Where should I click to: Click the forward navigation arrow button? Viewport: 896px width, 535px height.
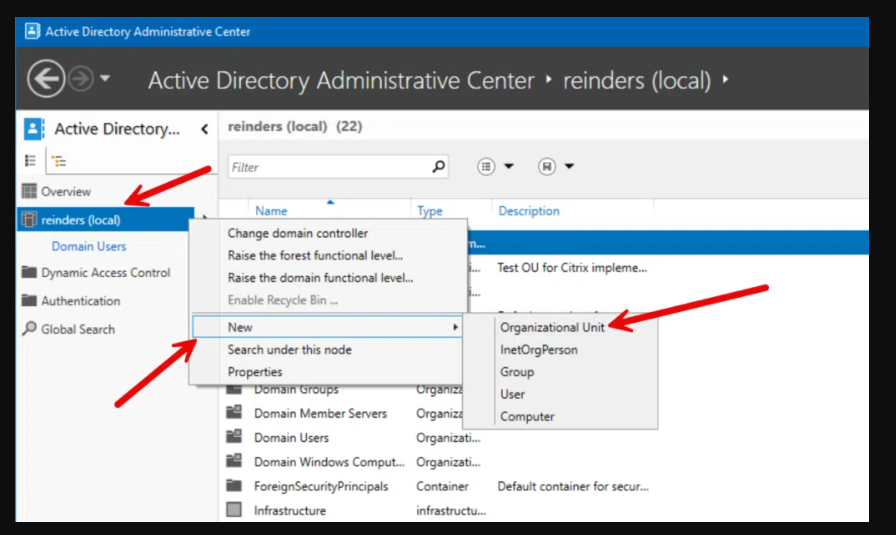click(x=81, y=80)
